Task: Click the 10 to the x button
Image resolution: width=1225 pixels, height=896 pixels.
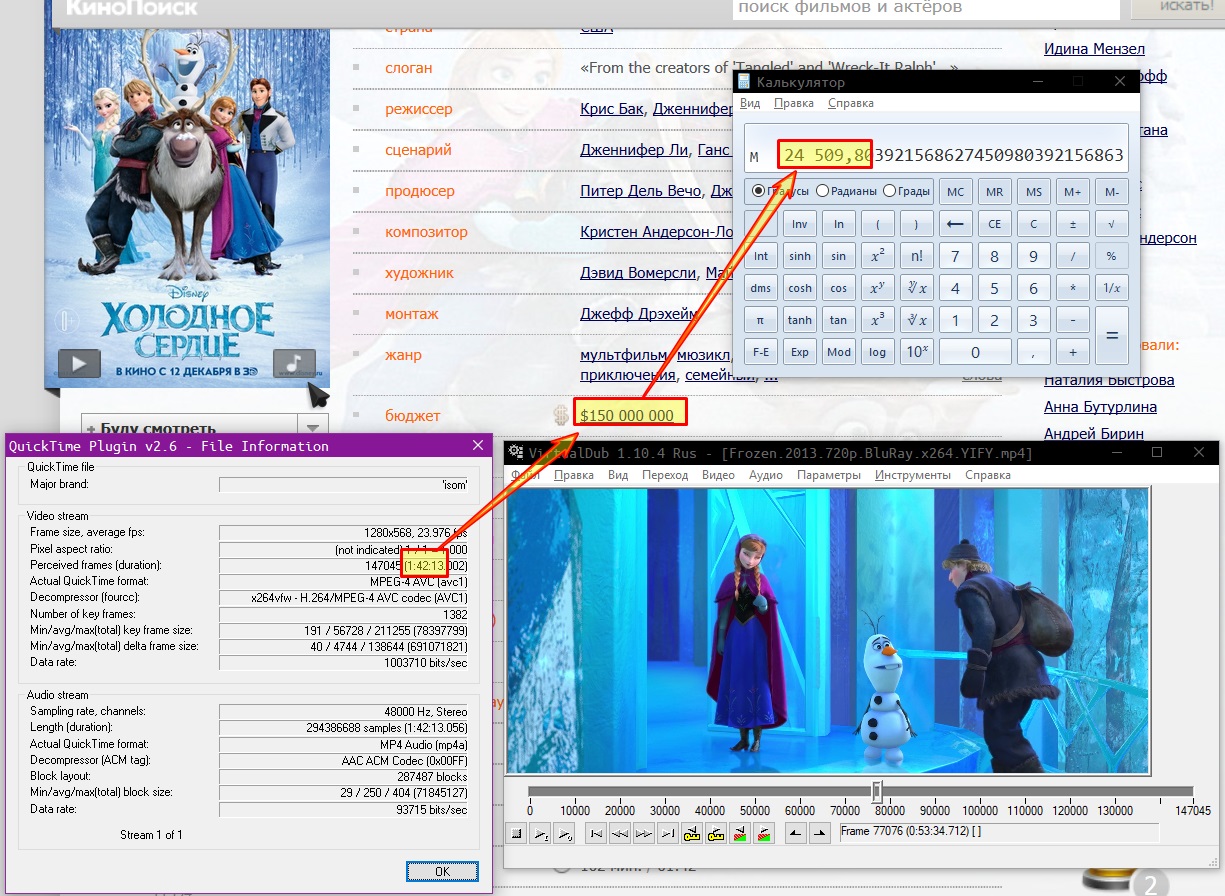Action: click(916, 352)
